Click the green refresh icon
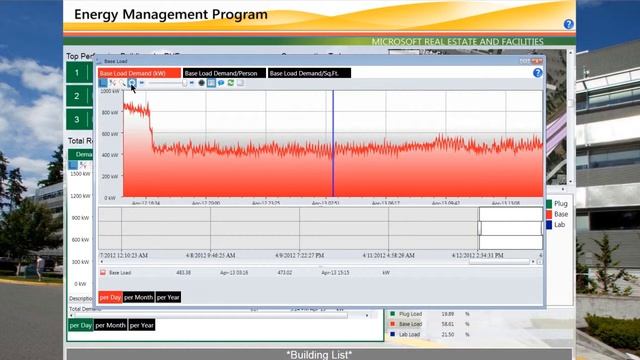 (x=231, y=83)
